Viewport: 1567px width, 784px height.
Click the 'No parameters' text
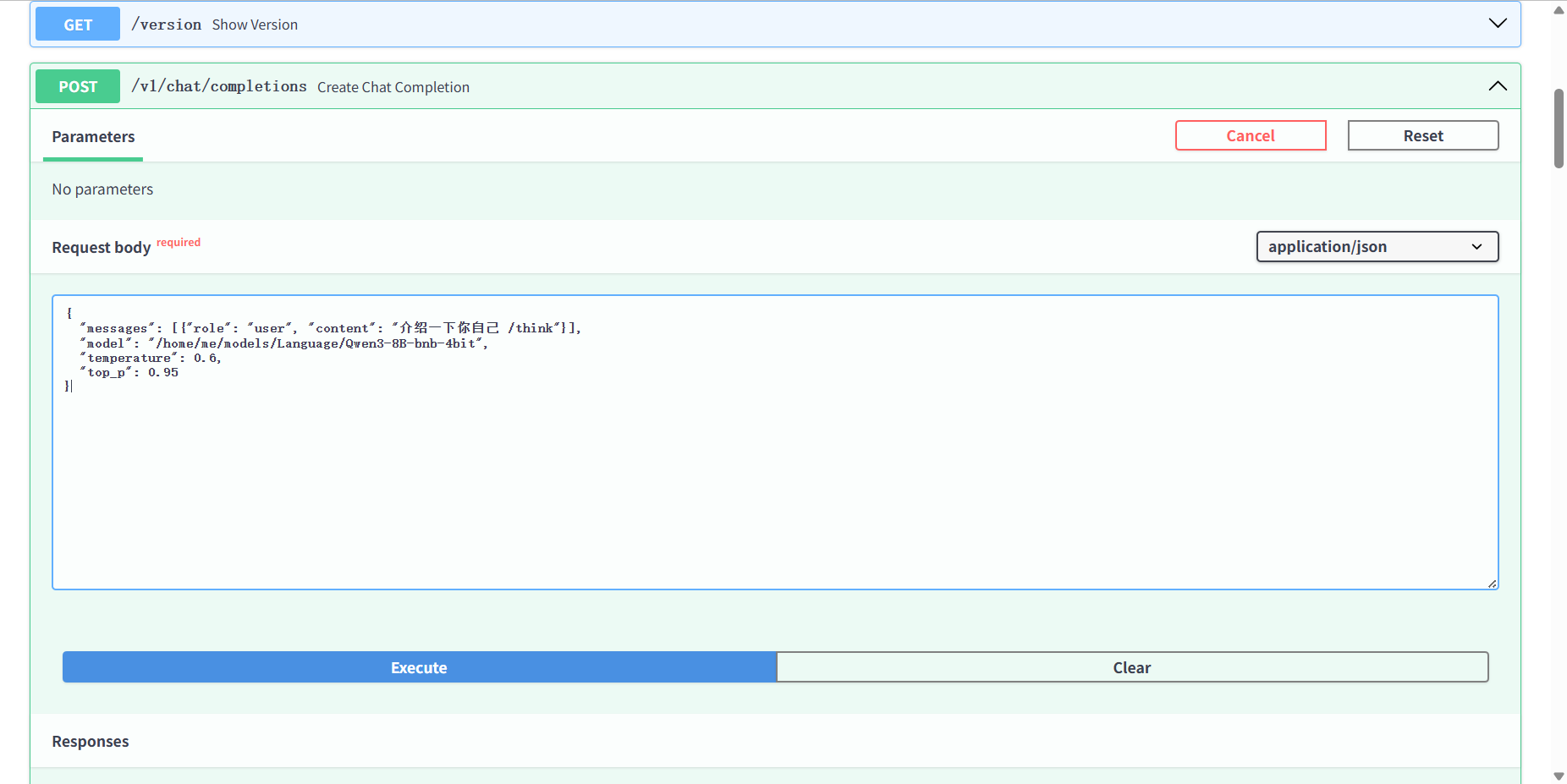(102, 189)
